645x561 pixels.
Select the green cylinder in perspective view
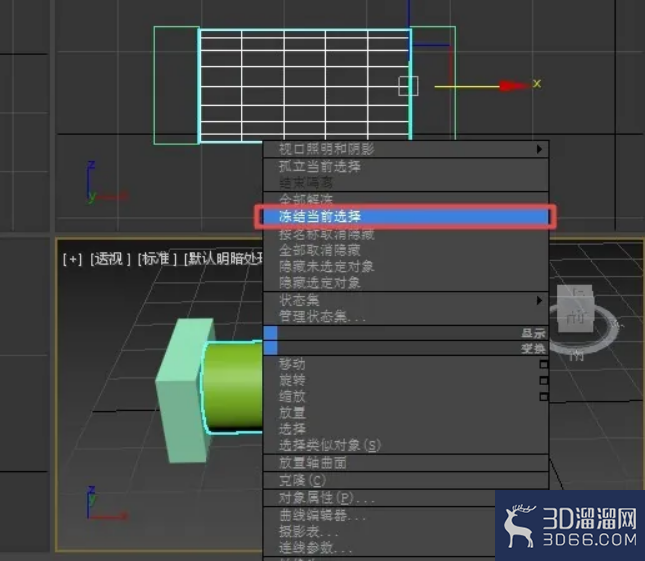point(233,387)
